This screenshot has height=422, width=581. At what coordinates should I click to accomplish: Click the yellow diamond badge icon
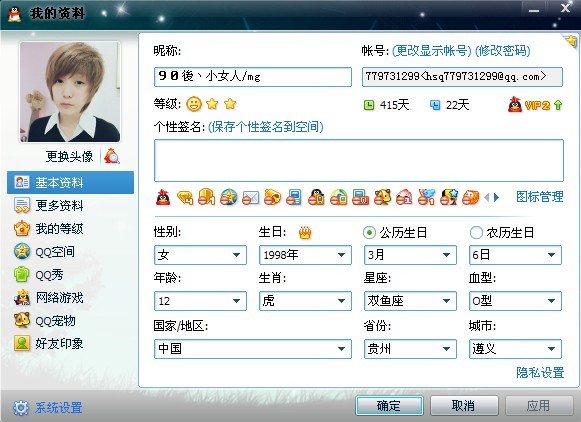(x=185, y=197)
